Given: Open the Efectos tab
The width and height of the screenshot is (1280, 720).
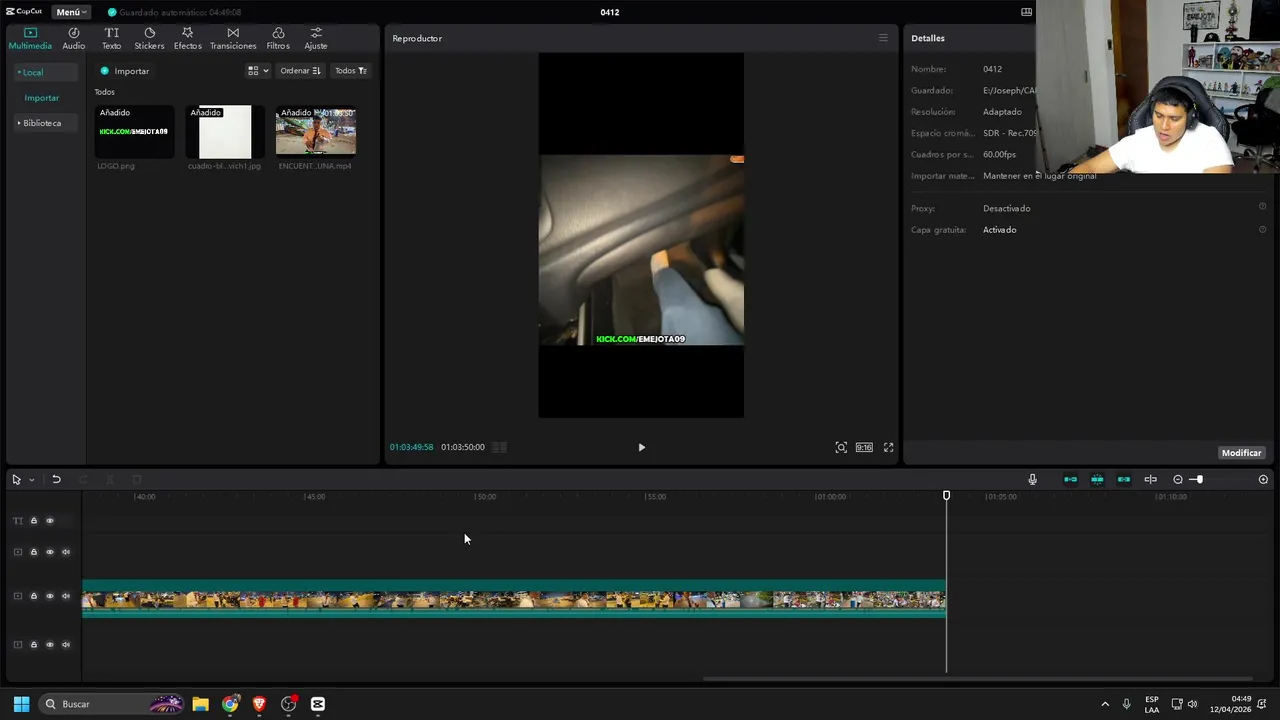Looking at the screenshot, I should [x=187, y=39].
